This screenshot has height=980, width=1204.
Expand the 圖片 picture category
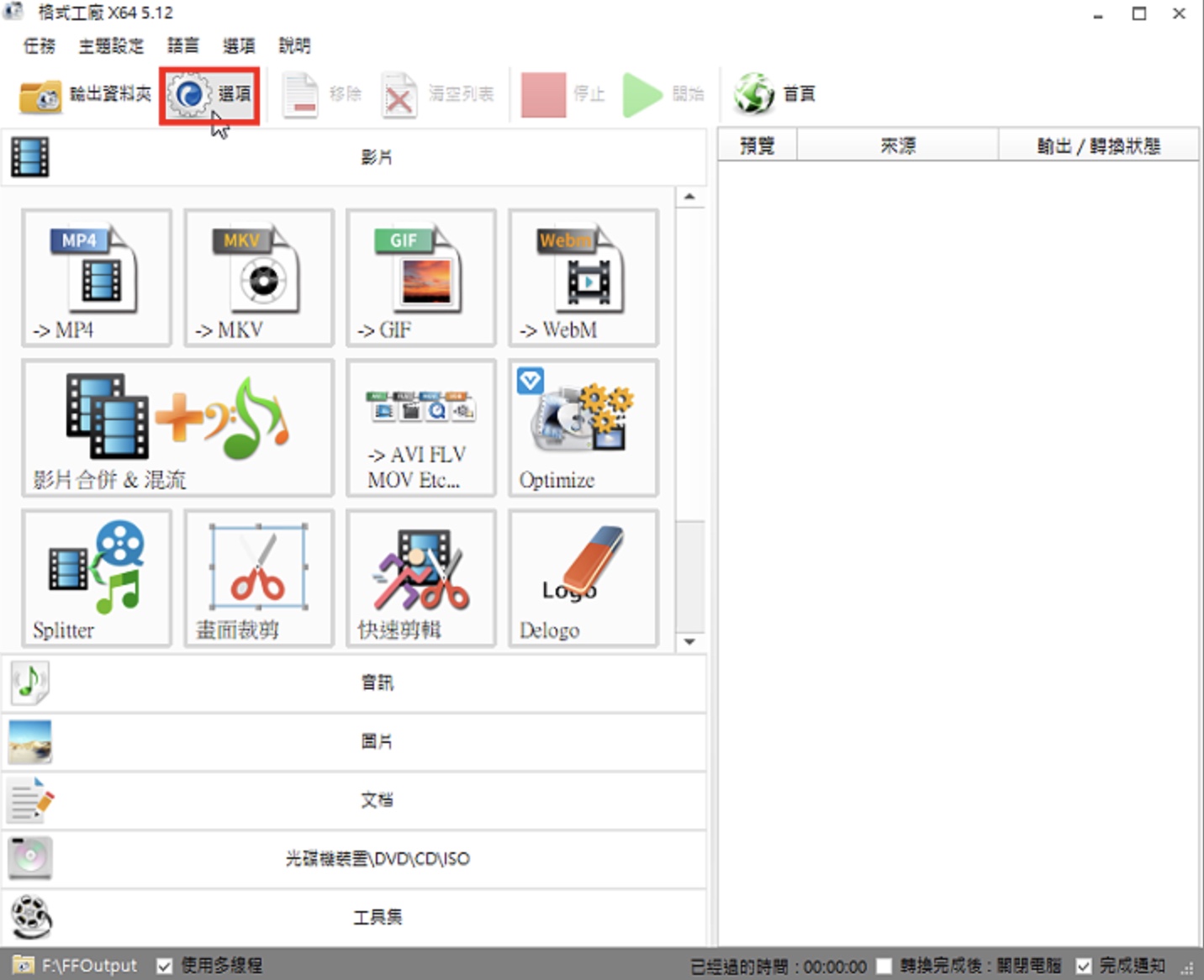353,741
